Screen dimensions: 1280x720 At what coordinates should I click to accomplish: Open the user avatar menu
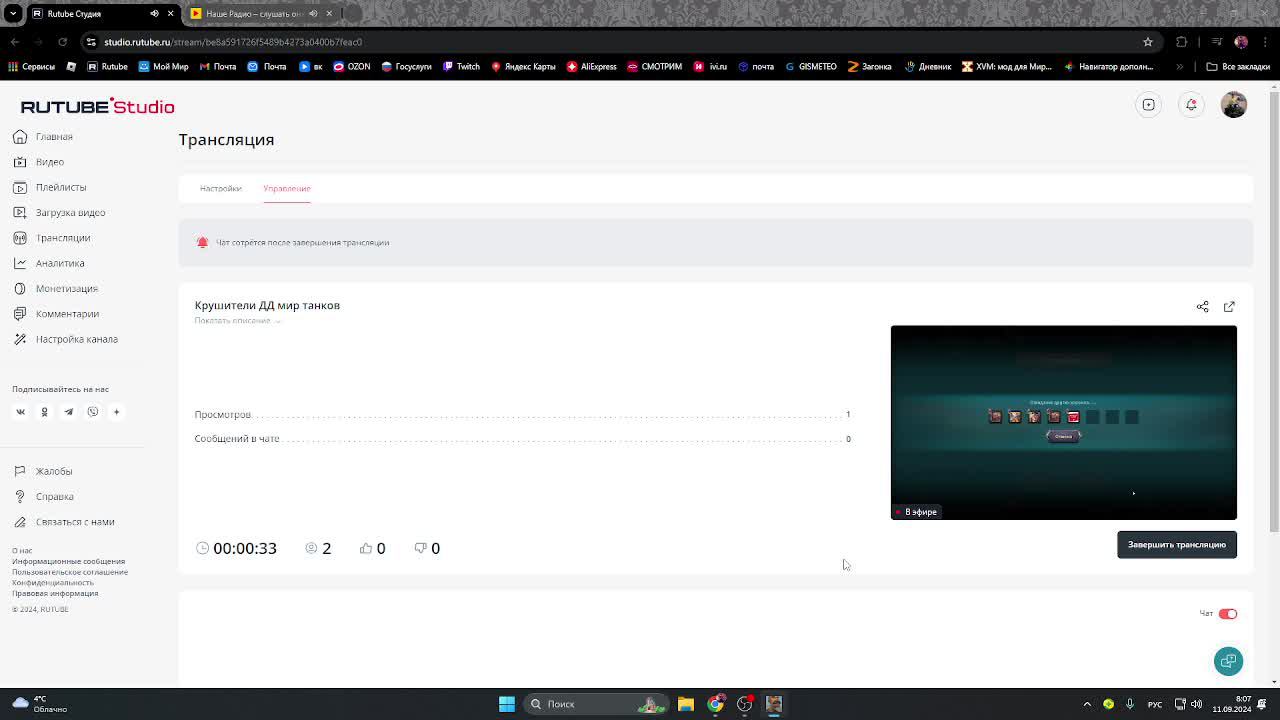click(1234, 105)
